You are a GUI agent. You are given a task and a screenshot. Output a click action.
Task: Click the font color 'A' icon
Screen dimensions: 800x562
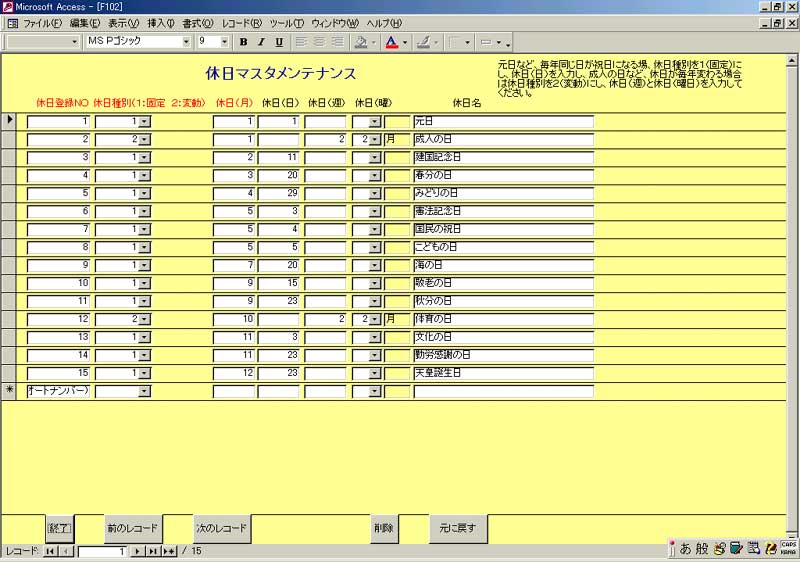391,42
